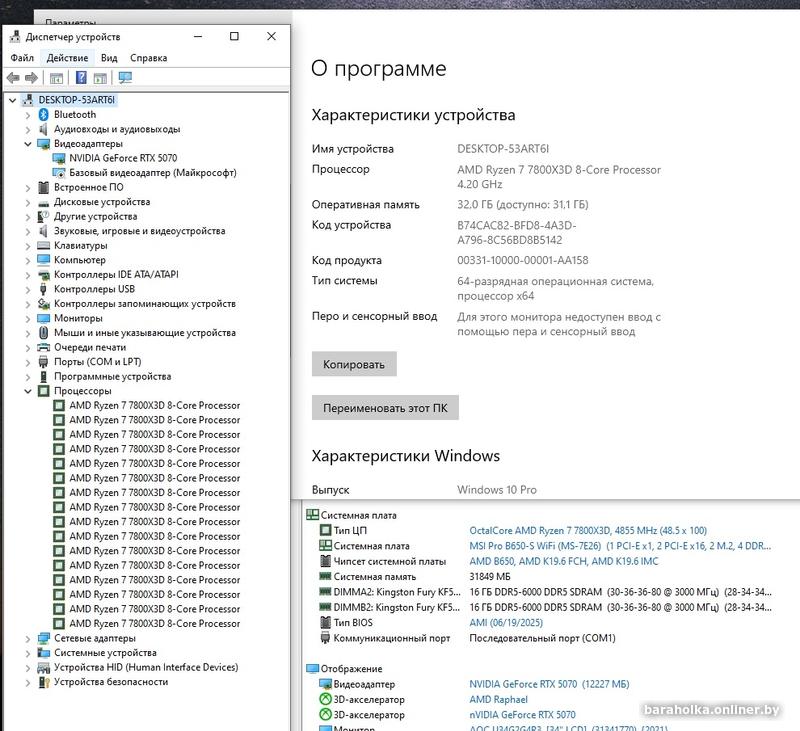Open the Действие menu

point(67,58)
